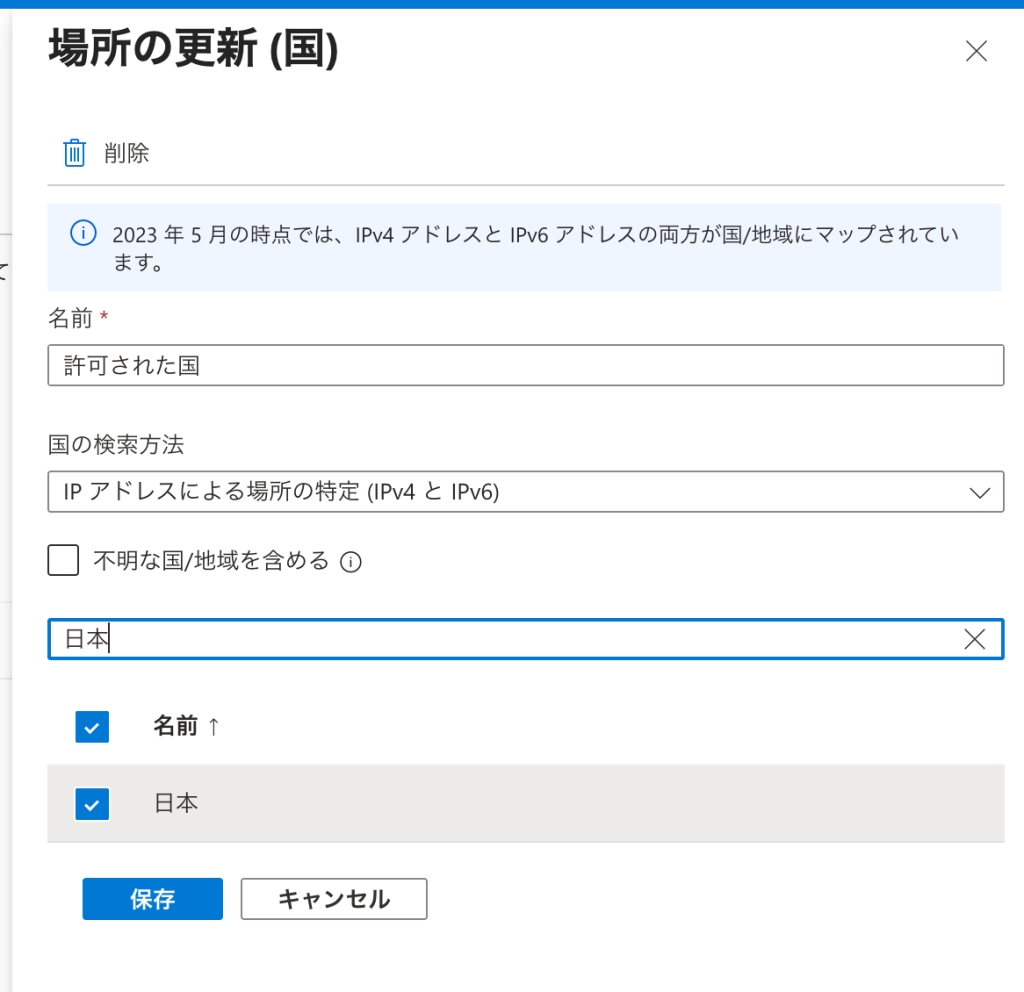The height and width of the screenshot is (992, 1024).
Task: Close the 場所の更新 (国) panel
Action: pos(976,52)
